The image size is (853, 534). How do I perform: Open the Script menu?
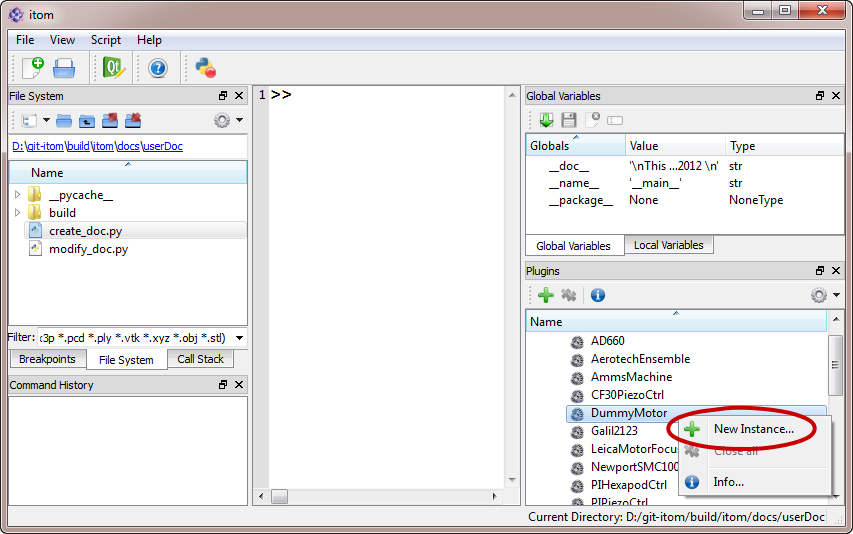(x=106, y=40)
